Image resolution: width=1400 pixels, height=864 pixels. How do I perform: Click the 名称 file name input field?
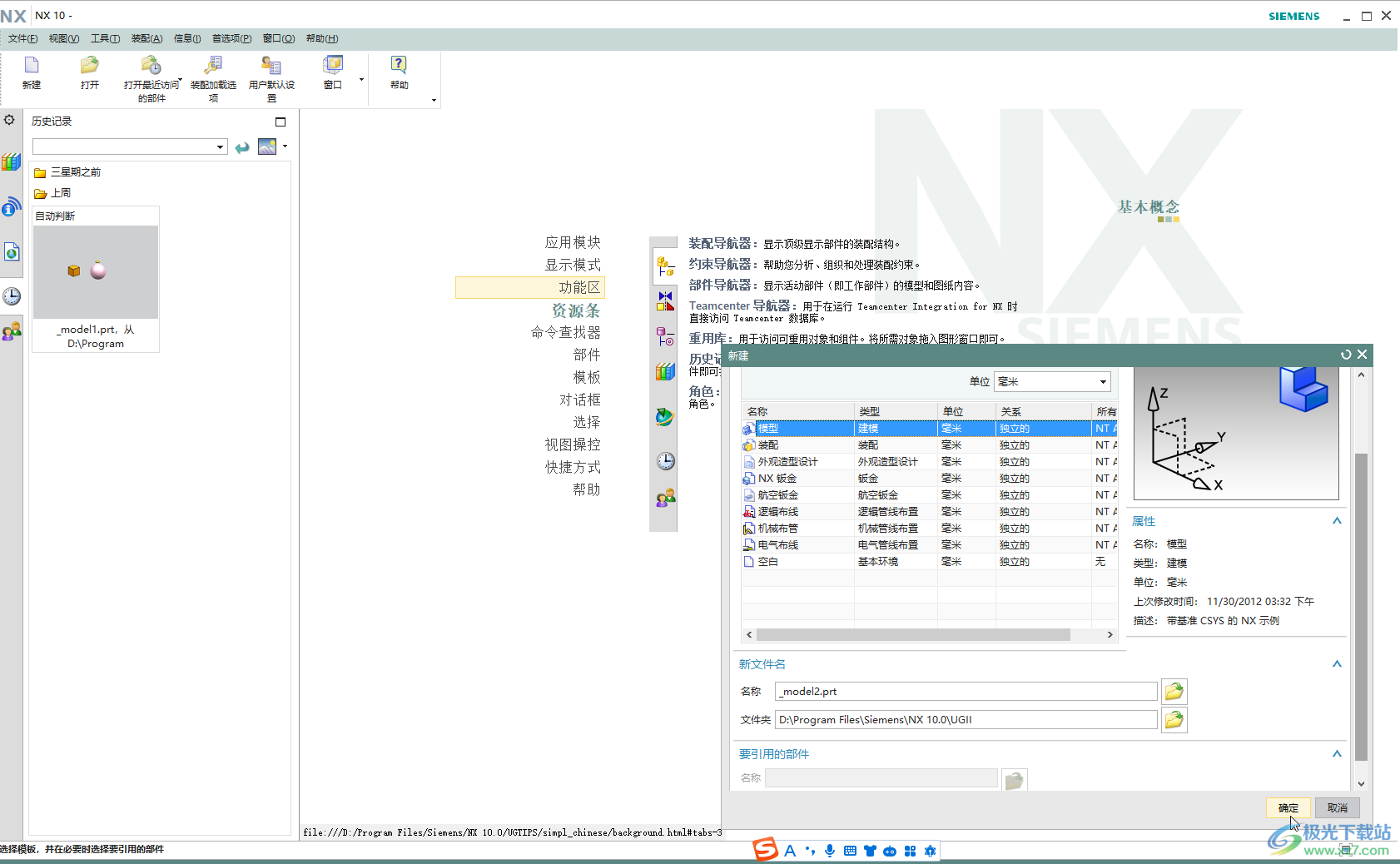click(x=966, y=691)
